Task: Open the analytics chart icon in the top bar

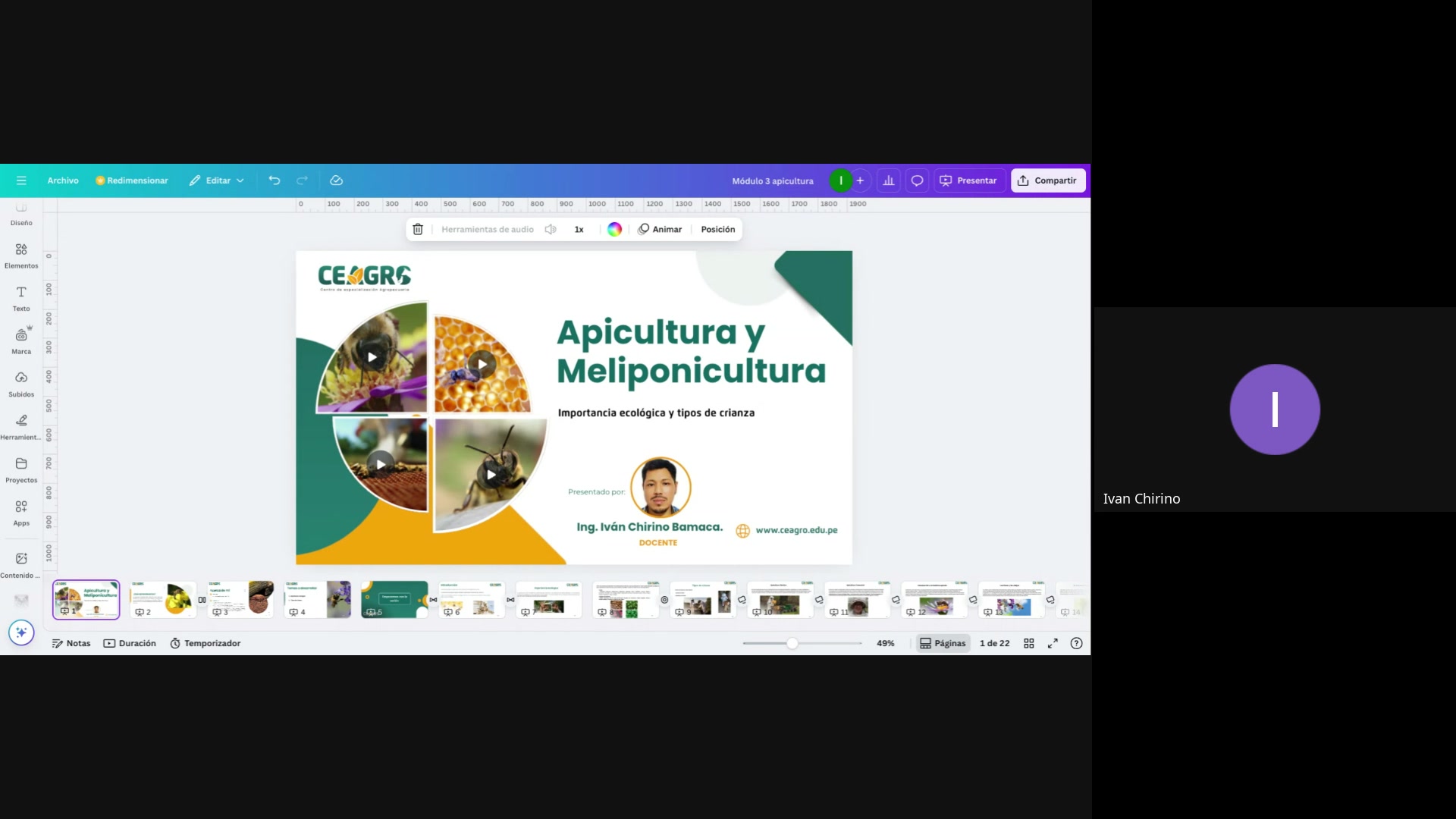Action: 889,180
